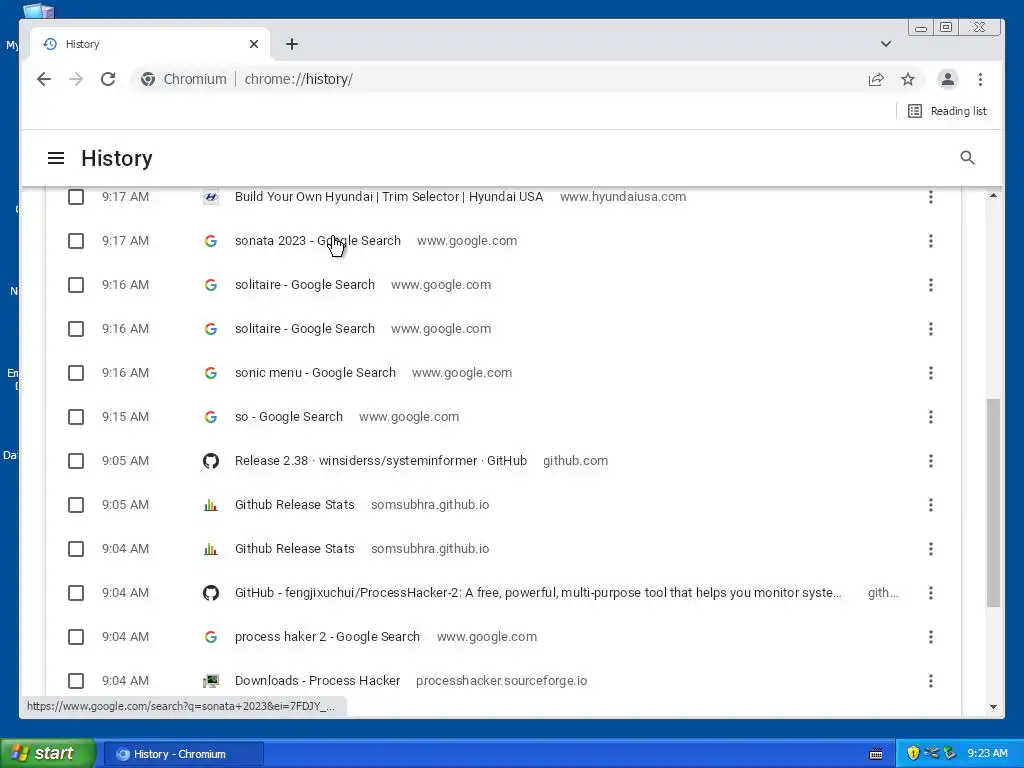Open actions for 9:05 AM Github Release Stats
Viewport: 1024px width, 768px height.
tap(931, 505)
